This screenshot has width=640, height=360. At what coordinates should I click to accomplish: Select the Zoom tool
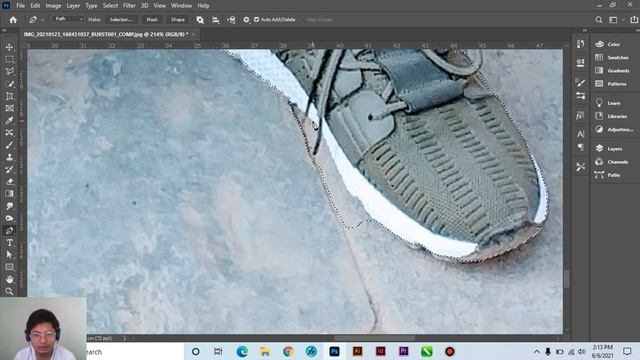(9, 291)
